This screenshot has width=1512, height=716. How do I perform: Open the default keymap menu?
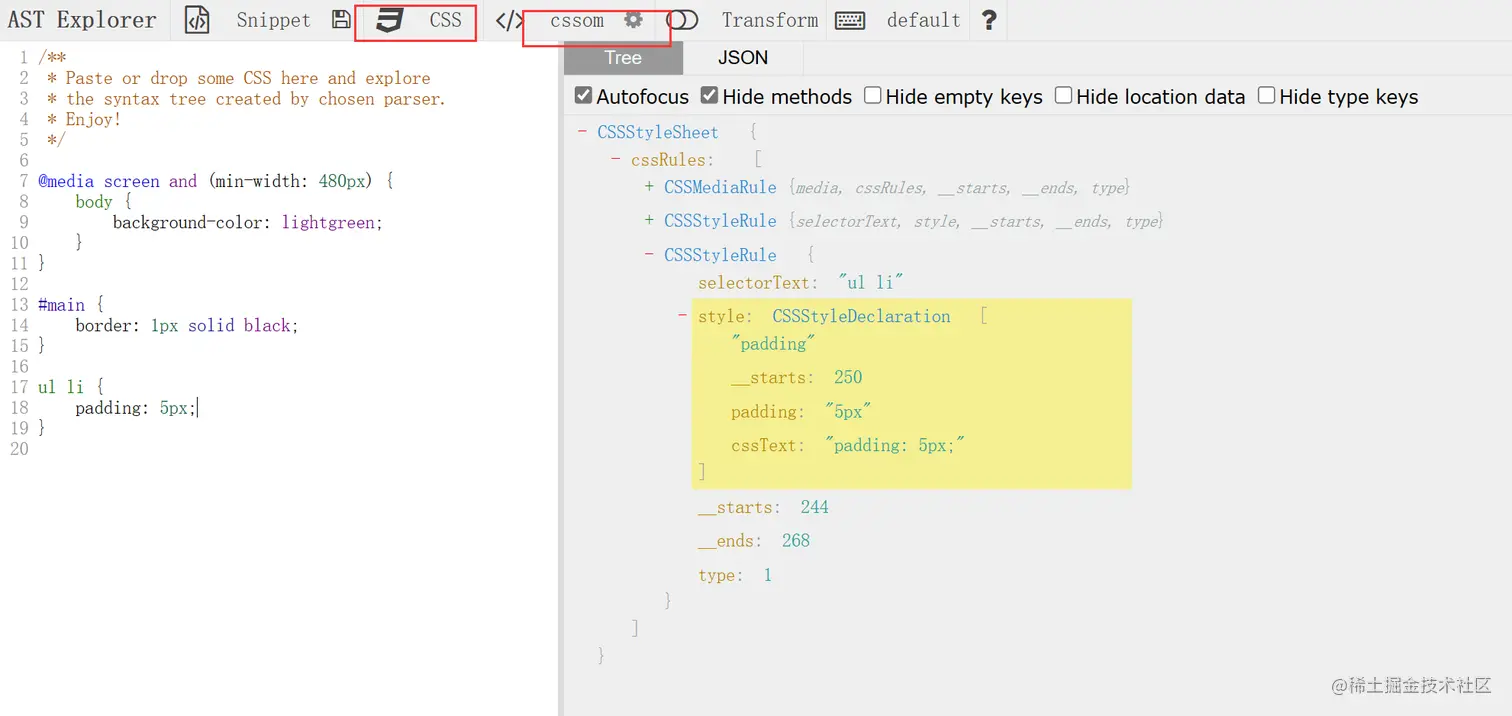point(923,20)
